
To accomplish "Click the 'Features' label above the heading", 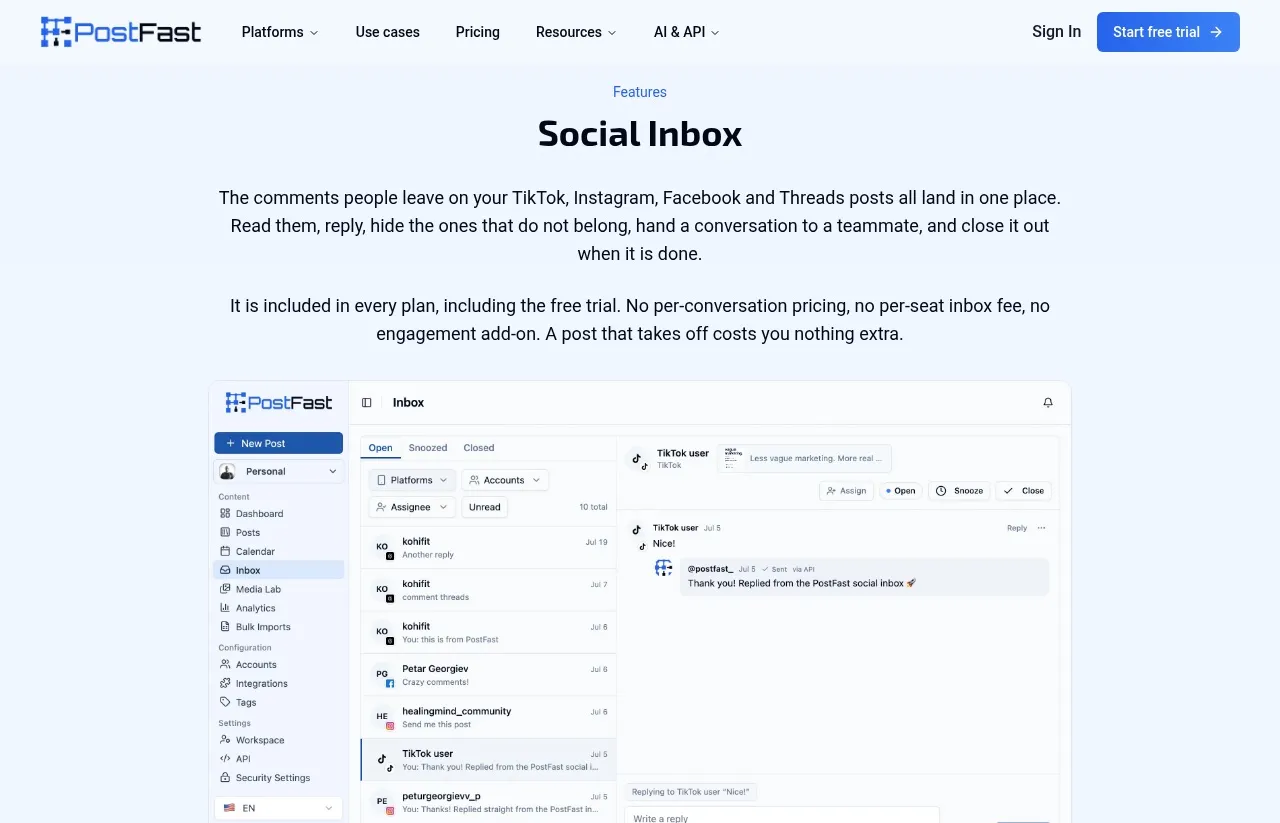I will (x=640, y=92).
